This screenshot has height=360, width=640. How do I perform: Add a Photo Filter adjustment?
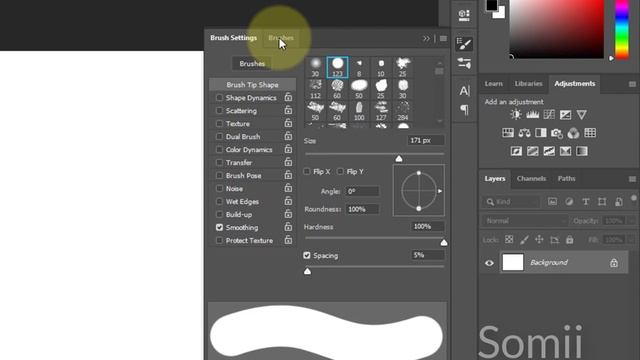[x=557, y=133]
